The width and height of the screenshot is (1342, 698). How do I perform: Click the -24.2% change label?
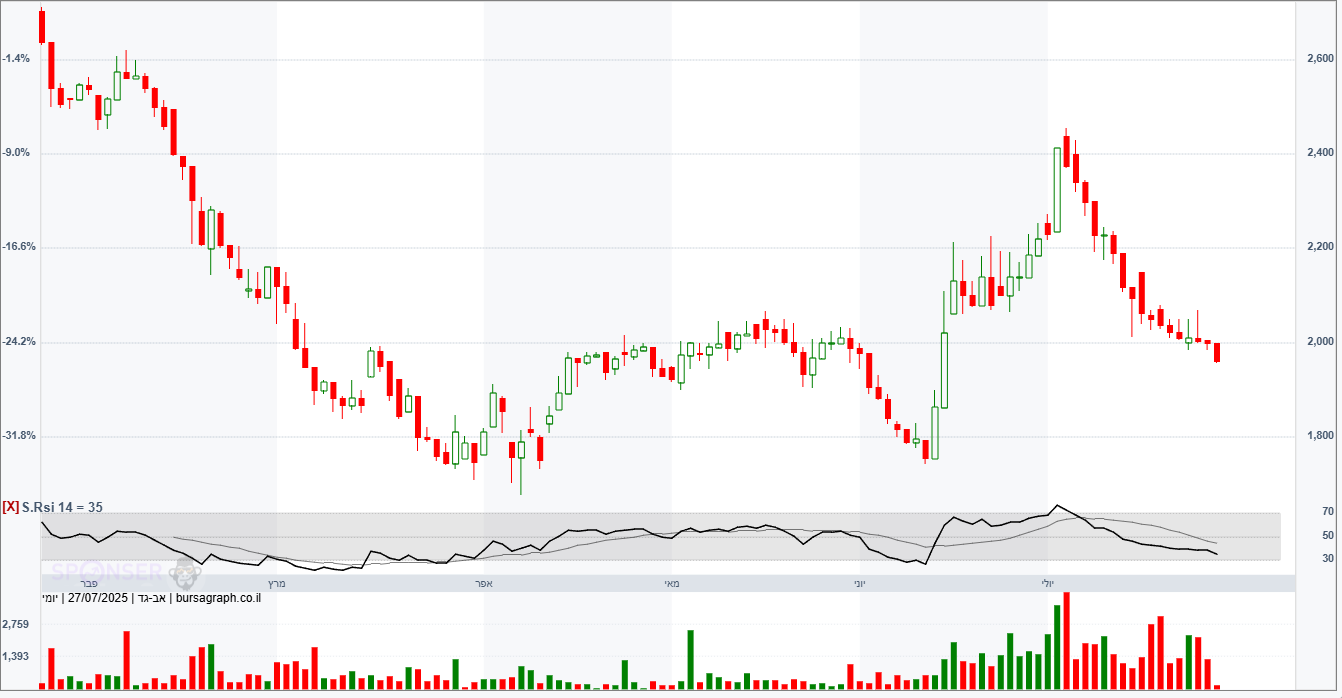pos(19,342)
